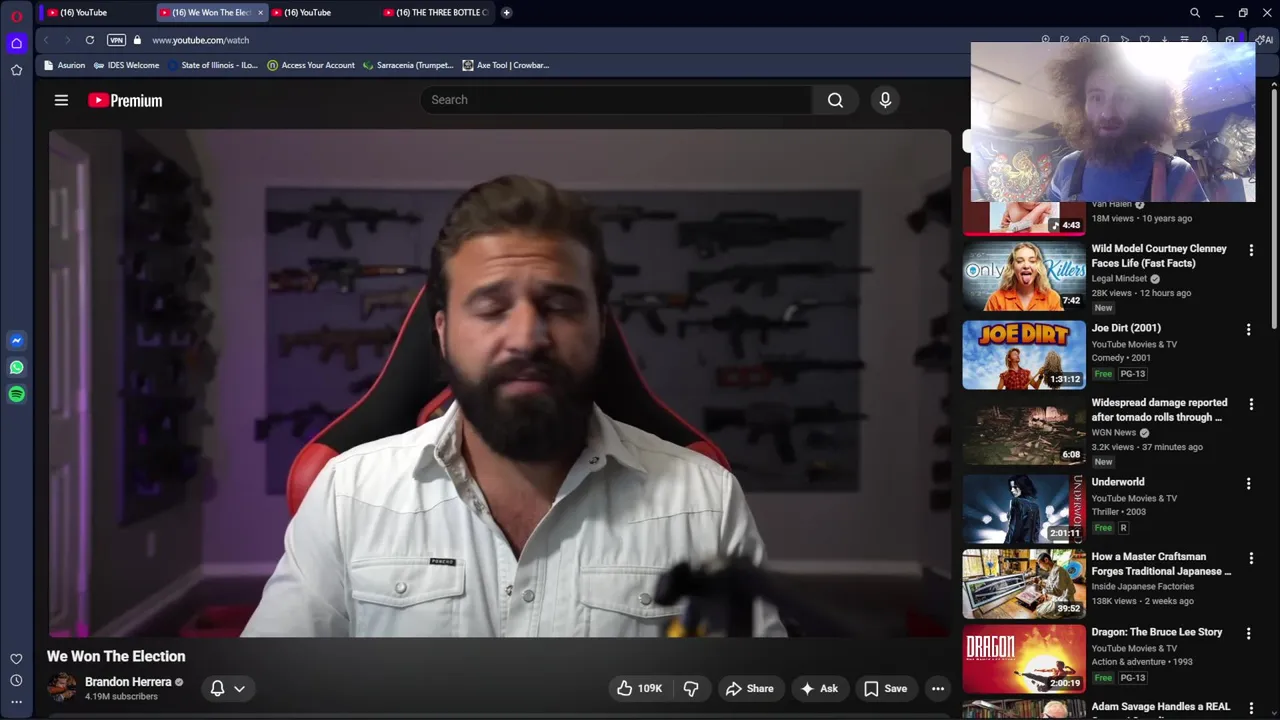Reload the current page

click(x=90, y=40)
